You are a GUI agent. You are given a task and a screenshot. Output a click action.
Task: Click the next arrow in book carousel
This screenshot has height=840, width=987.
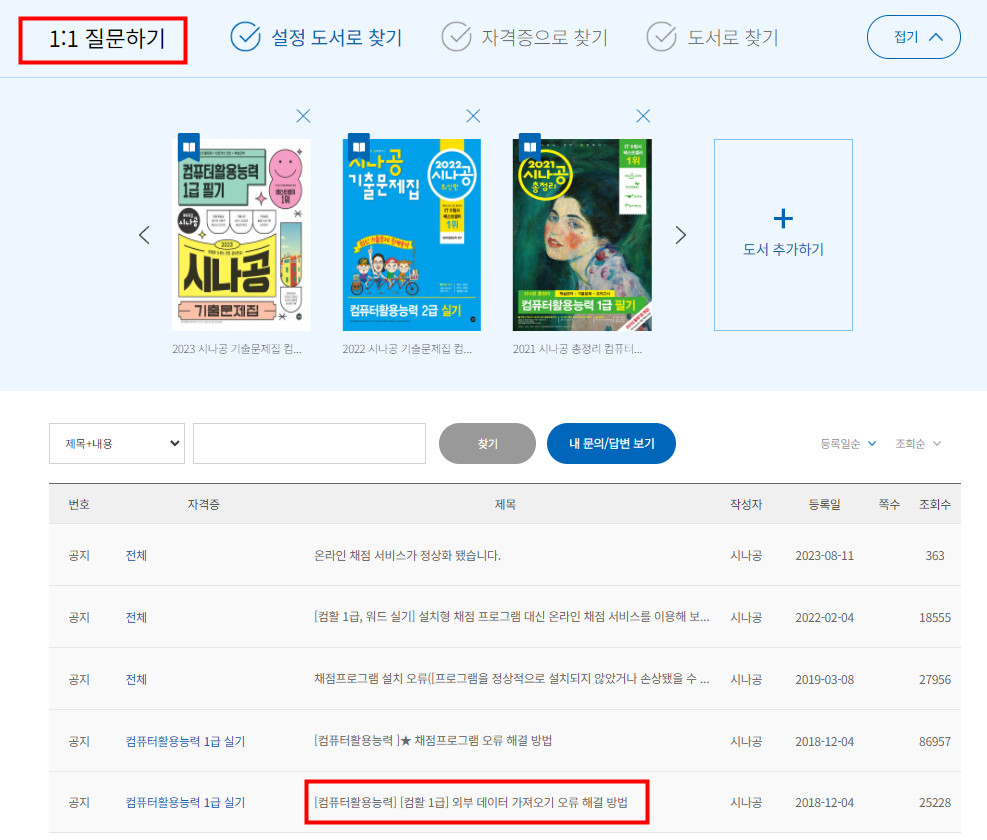point(681,235)
